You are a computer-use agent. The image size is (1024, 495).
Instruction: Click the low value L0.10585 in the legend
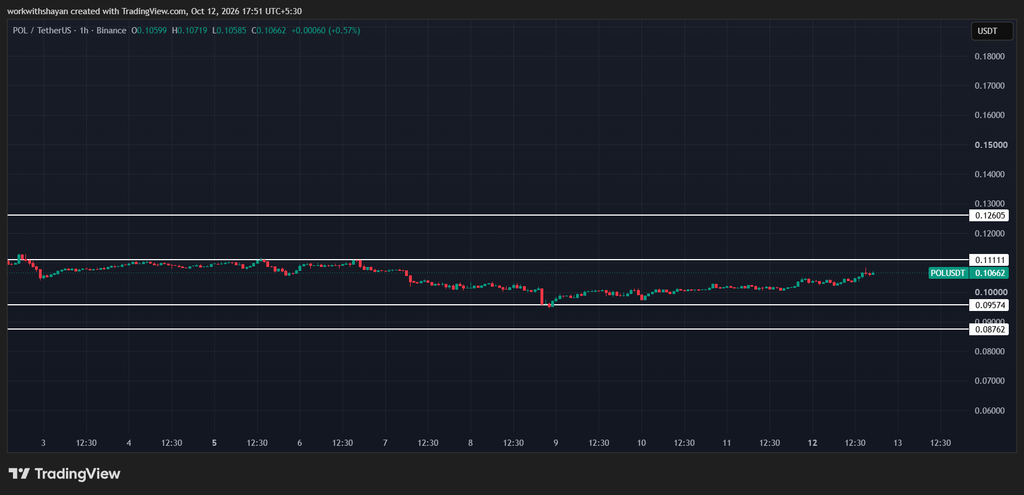pyautogui.click(x=231, y=31)
